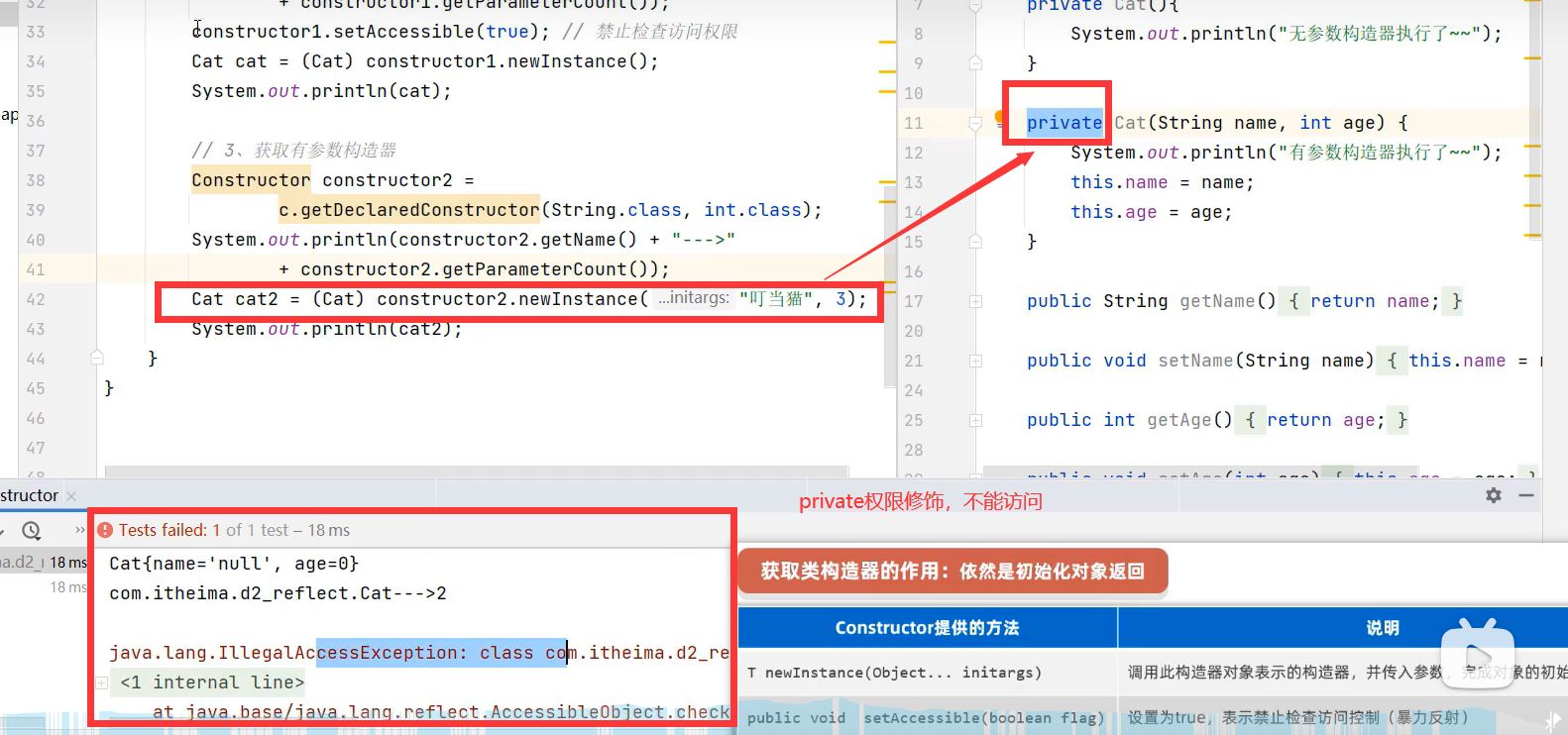Click console output 'com.itheima.d2_reflect.Cat--->2'
1568x735 pixels.
pyautogui.click(x=278, y=593)
